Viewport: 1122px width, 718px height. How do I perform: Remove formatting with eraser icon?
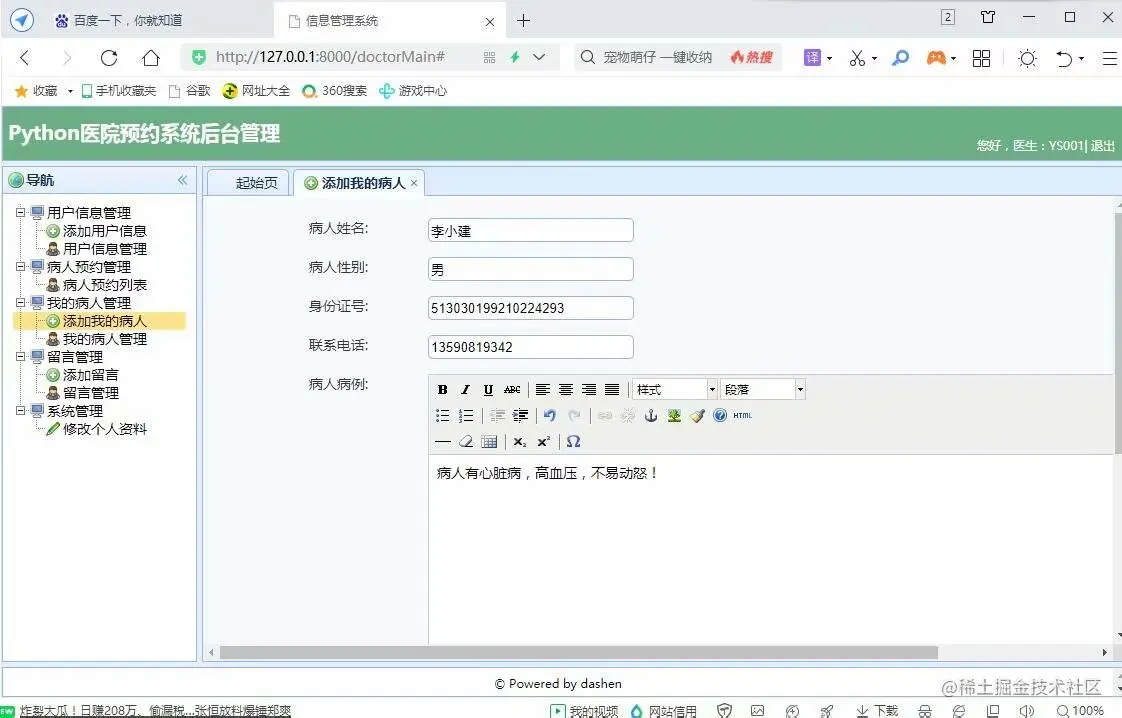pyautogui.click(x=465, y=442)
